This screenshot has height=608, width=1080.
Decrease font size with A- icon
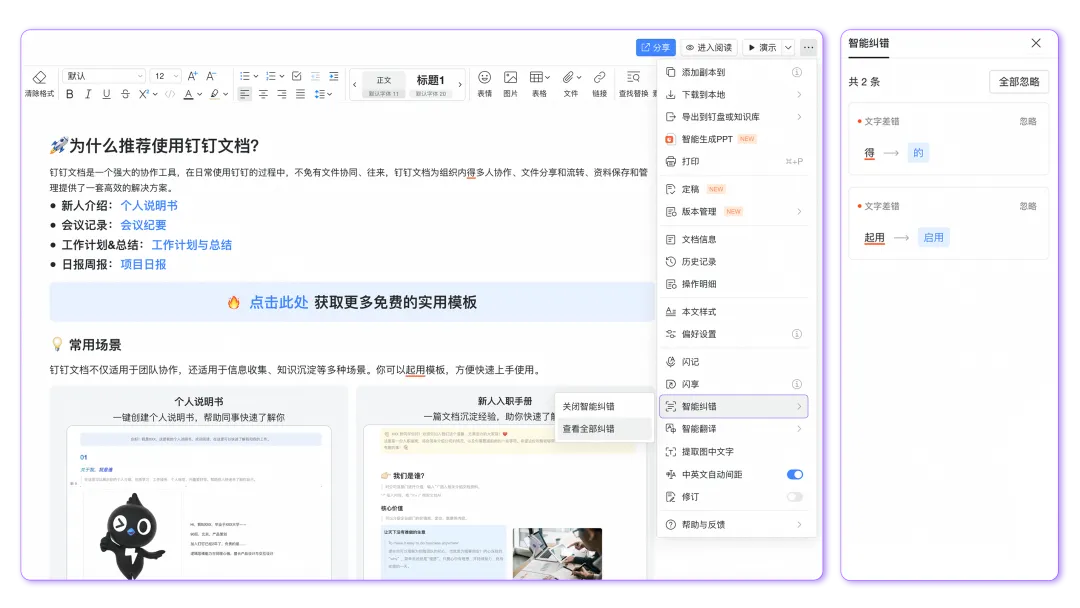pos(211,76)
